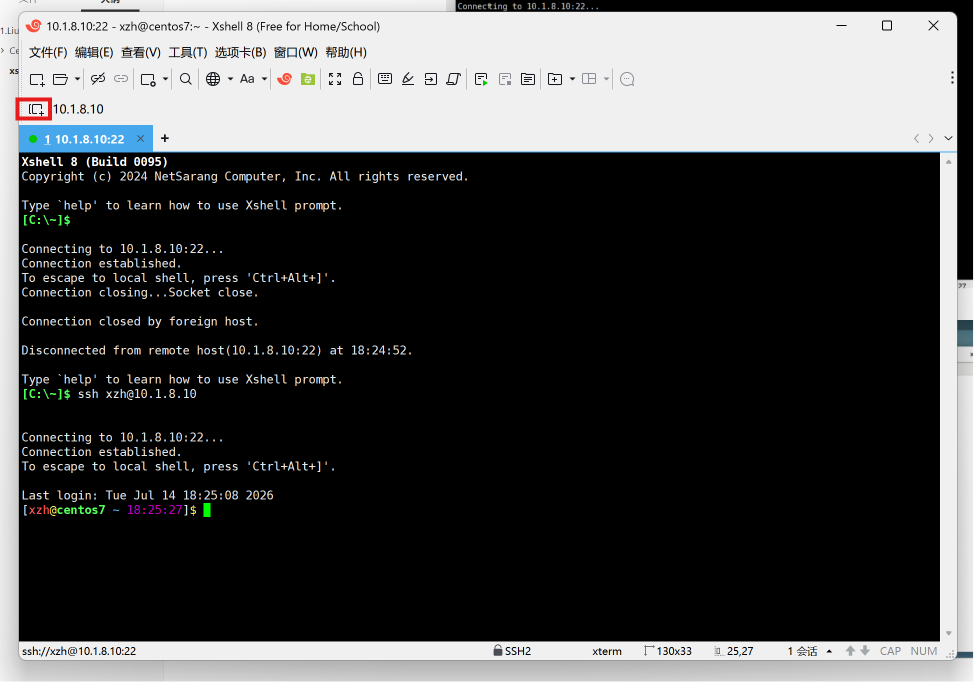Open the toolbar overflow three-dots menu
The height and width of the screenshot is (682, 974).
[x=952, y=78]
